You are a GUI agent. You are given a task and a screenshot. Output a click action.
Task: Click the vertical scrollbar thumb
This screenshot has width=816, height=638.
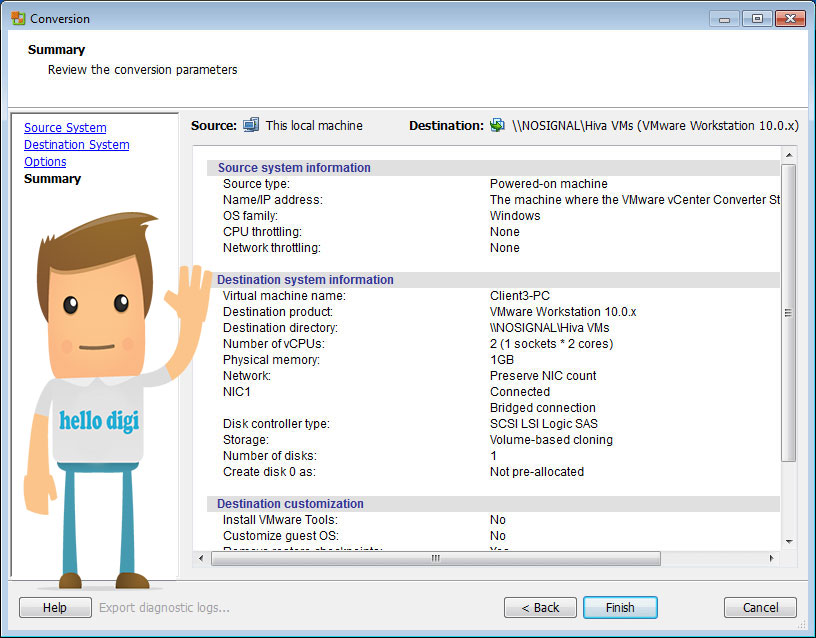click(x=789, y=313)
